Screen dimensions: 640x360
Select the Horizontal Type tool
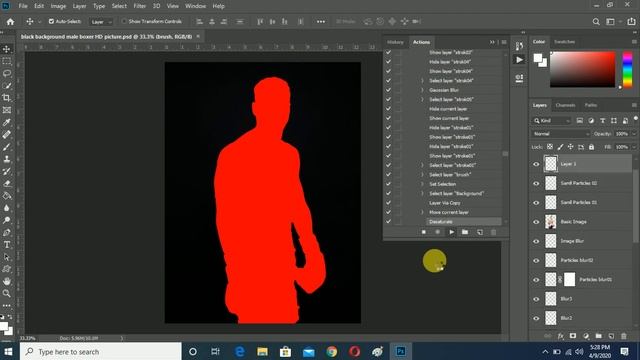point(7,245)
